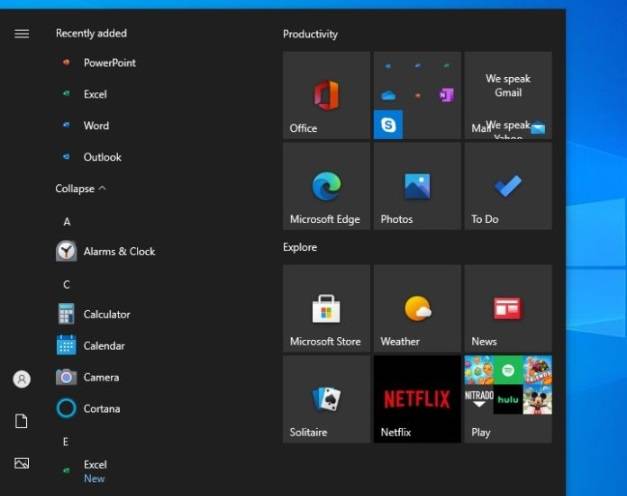627x496 pixels.
Task: Open Pictures from Start sidebar
Action: (x=22, y=463)
